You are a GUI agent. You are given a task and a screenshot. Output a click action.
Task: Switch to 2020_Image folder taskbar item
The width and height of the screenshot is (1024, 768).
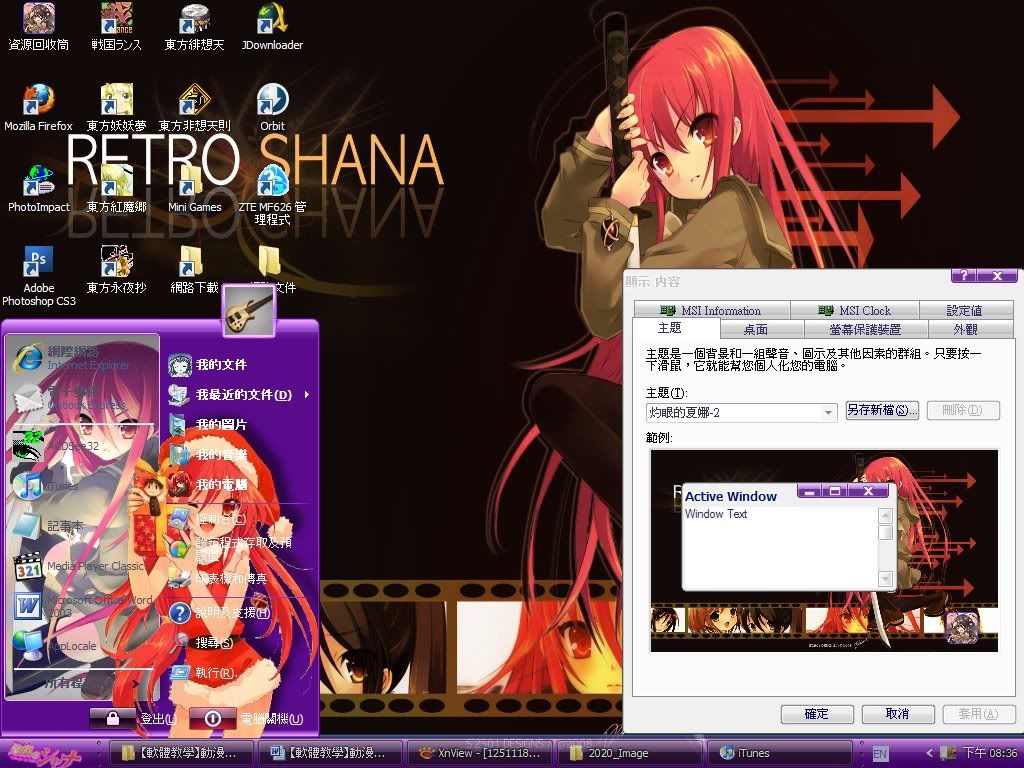click(x=630, y=753)
